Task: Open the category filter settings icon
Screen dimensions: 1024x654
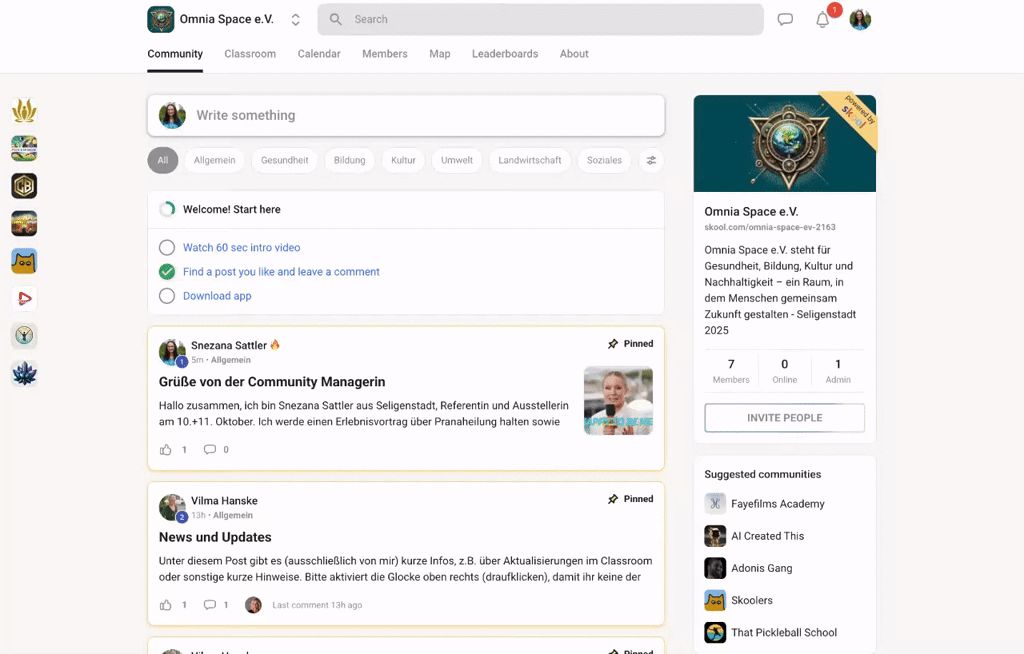Action: pyautogui.click(x=651, y=160)
